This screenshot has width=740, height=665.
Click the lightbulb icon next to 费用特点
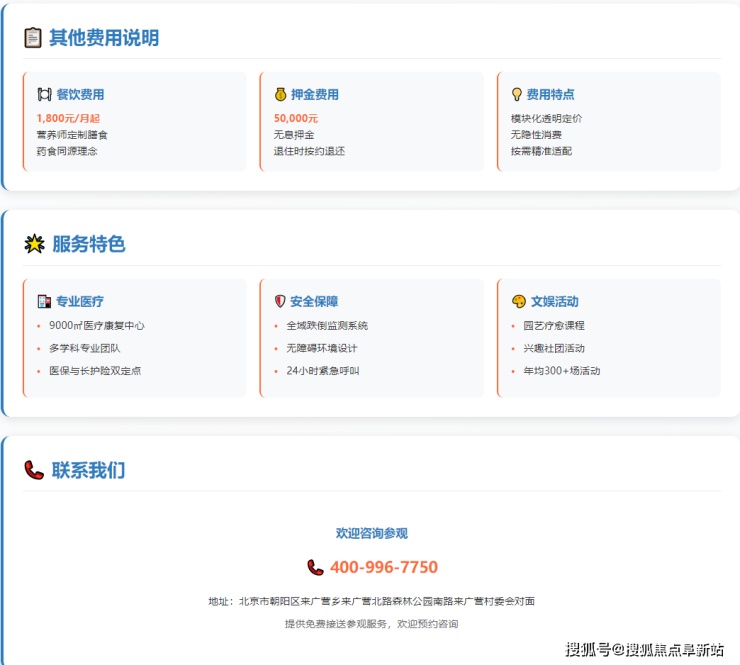pyautogui.click(x=517, y=95)
